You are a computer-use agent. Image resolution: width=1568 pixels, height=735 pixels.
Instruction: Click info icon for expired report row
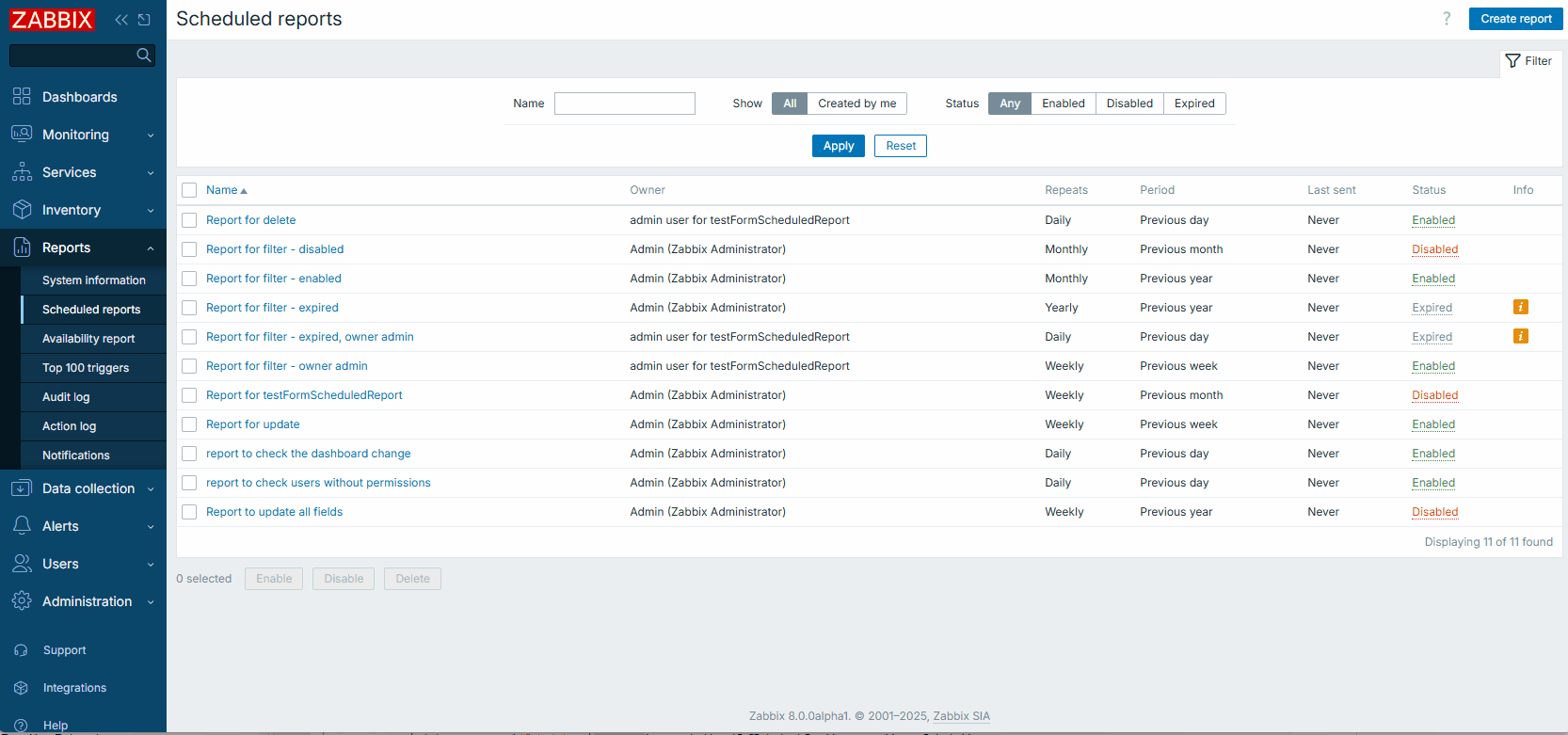pyautogui.click(x=1520, y=308)
